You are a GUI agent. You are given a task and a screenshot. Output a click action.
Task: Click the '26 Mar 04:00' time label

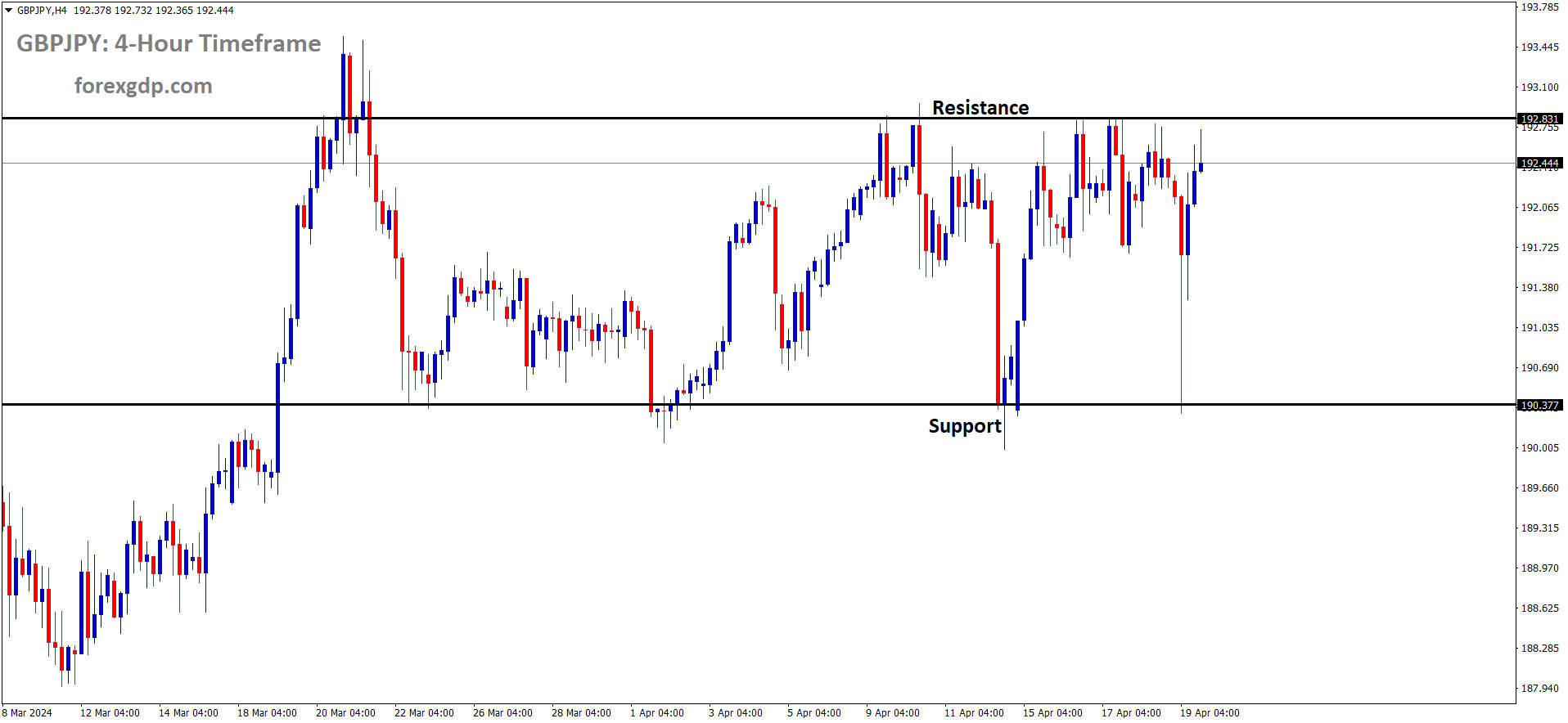point(502,713)
